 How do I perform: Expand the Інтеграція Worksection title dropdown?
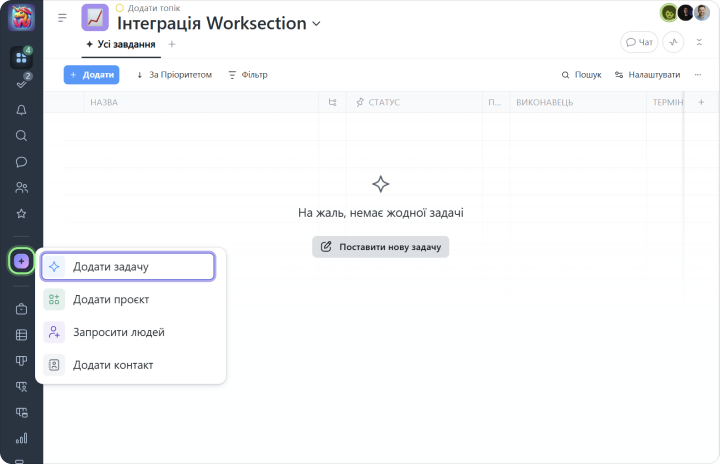(317, 23)
